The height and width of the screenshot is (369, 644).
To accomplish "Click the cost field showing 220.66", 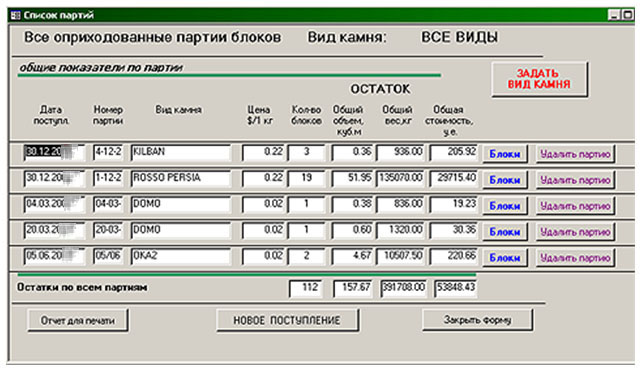I will (x=453, y=256).
